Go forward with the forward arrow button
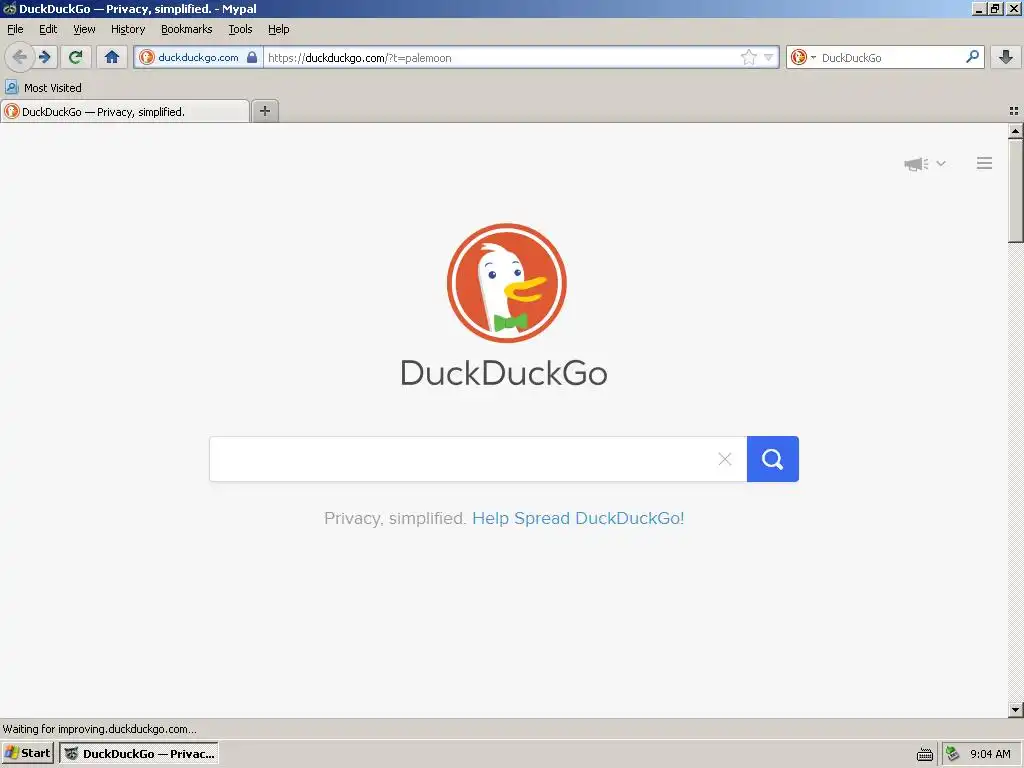Image resolution: width=1024 pixels, height=768 pixels. [x=45, y=57]
